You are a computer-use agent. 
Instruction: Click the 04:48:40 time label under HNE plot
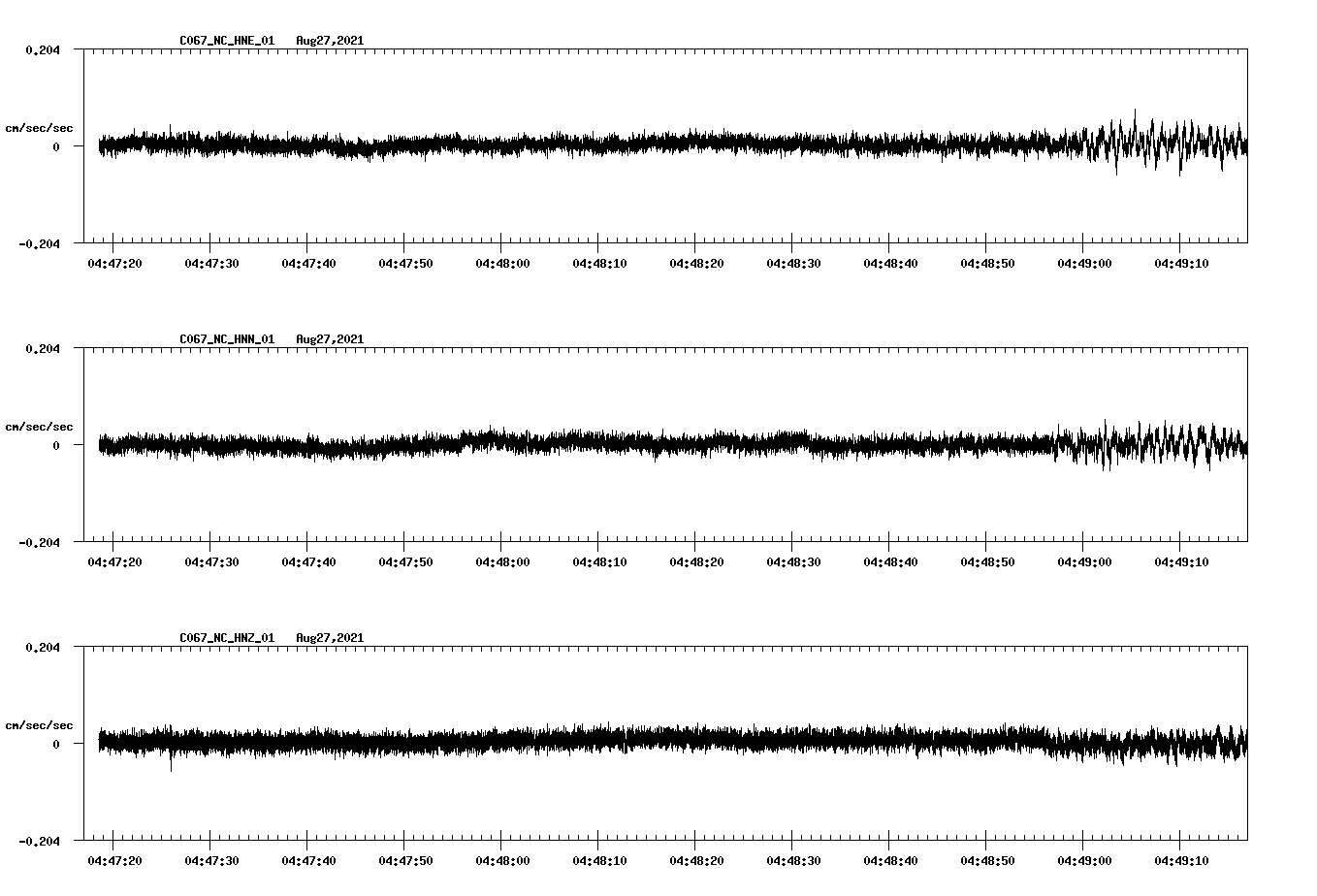(890, 263)
